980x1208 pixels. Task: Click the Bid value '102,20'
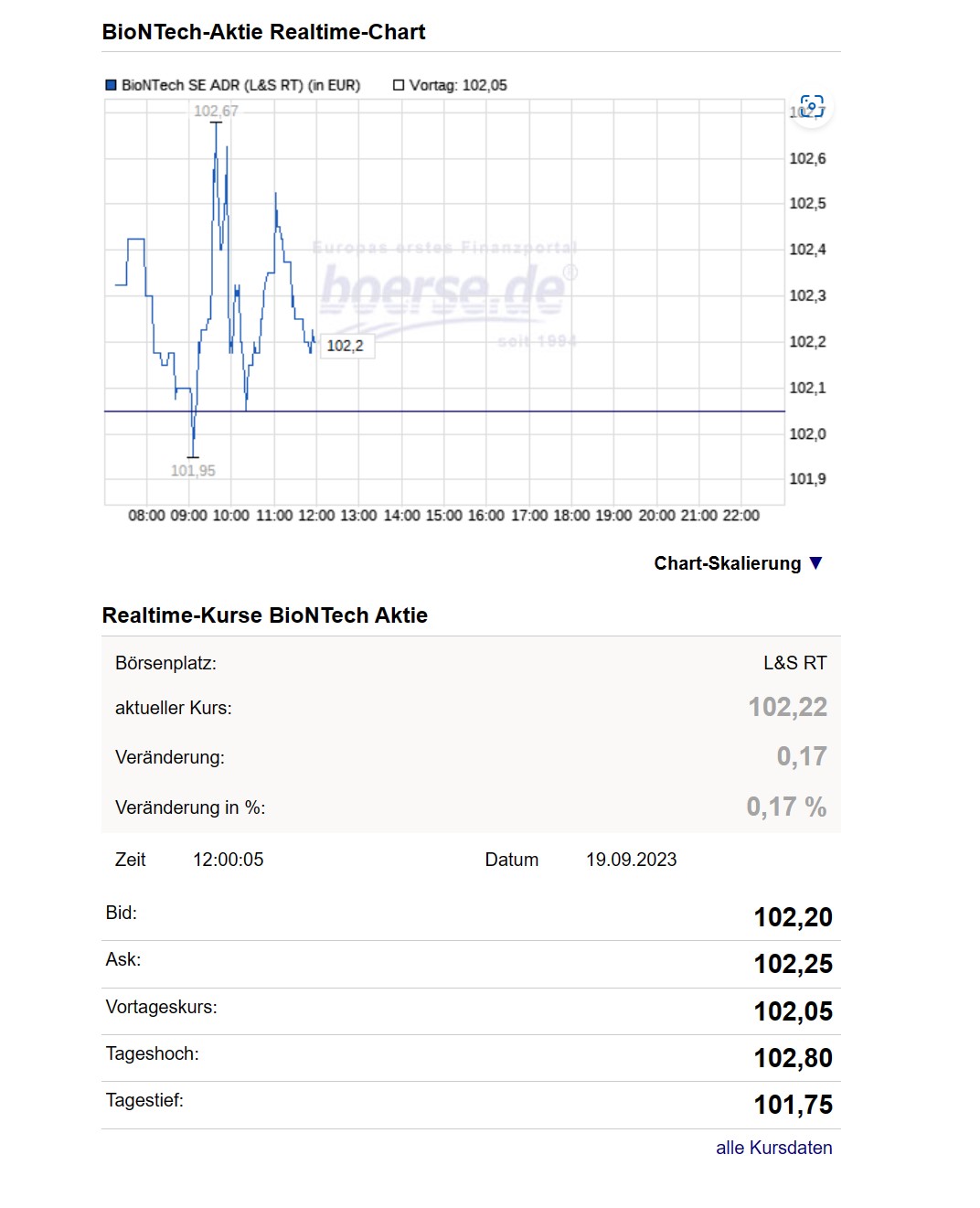coord(794,917)
